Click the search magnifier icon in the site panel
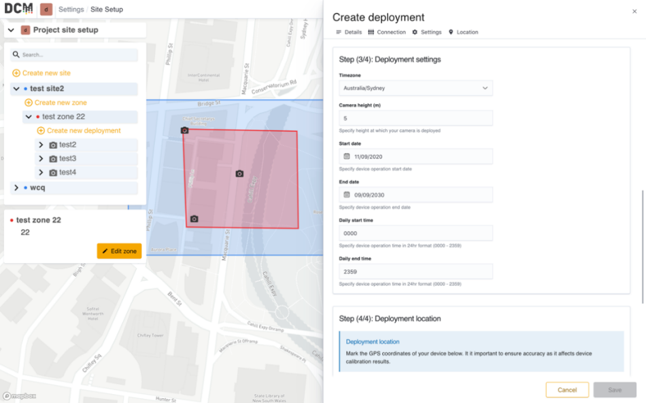The width and height of the screenshot is (646, 403). point(16,54)
